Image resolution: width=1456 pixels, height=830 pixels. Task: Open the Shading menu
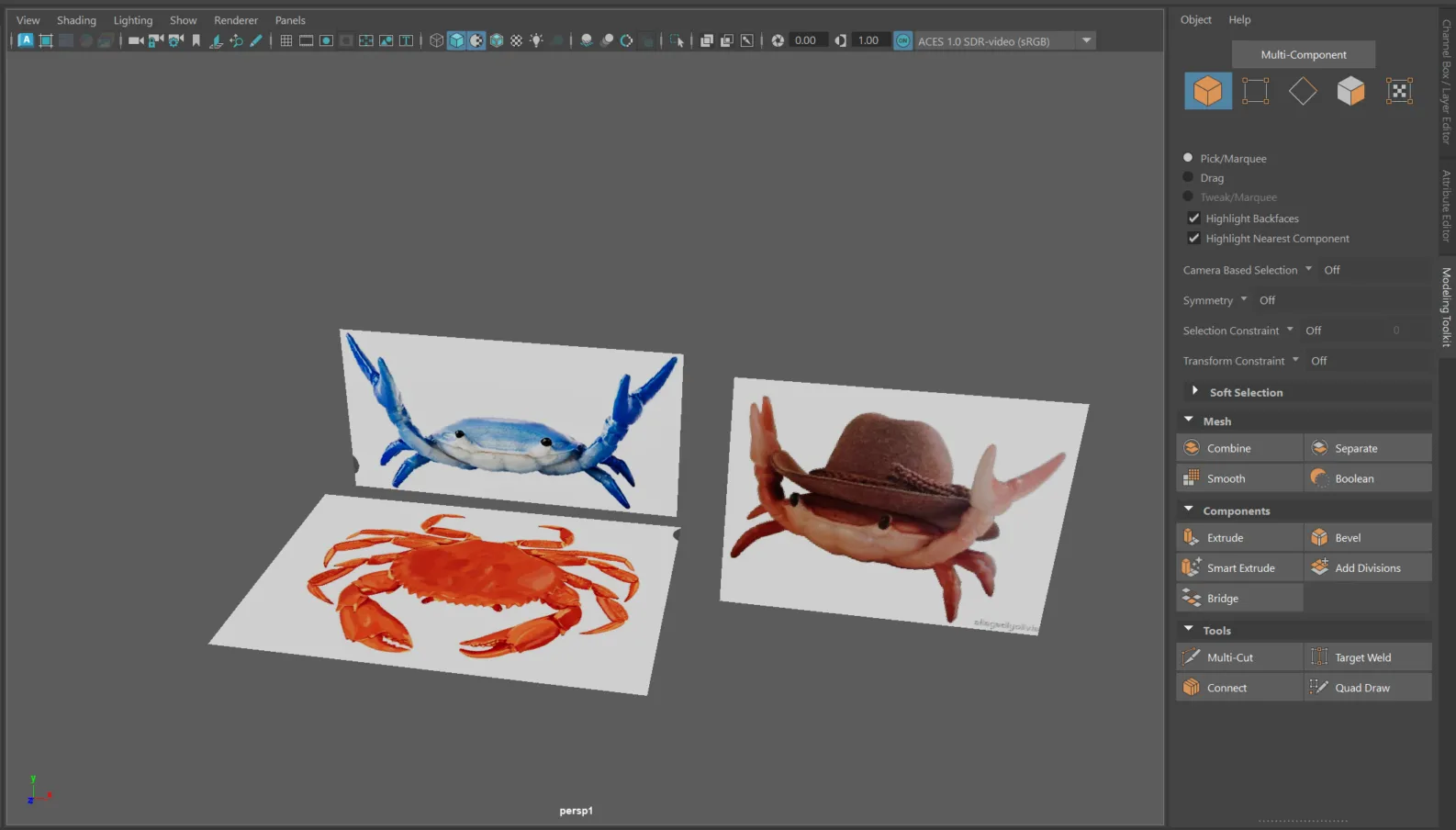pos(76,20)
